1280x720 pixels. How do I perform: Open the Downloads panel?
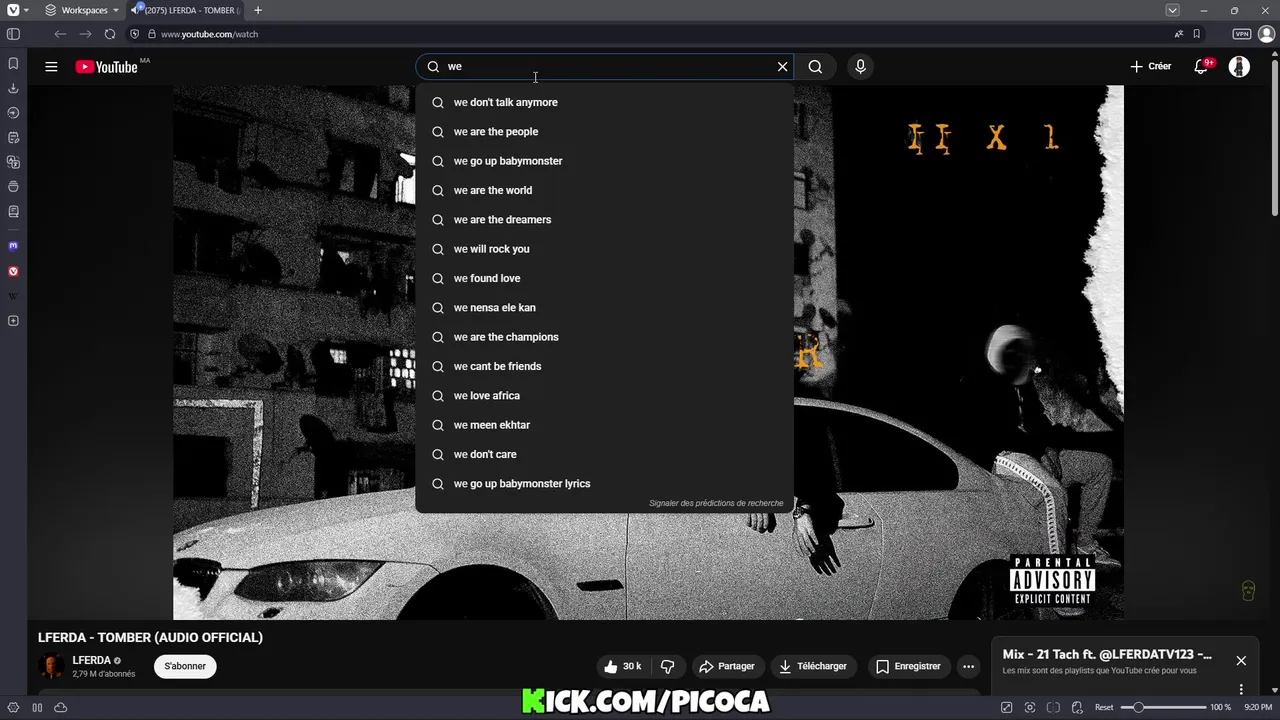coord(13,88)
